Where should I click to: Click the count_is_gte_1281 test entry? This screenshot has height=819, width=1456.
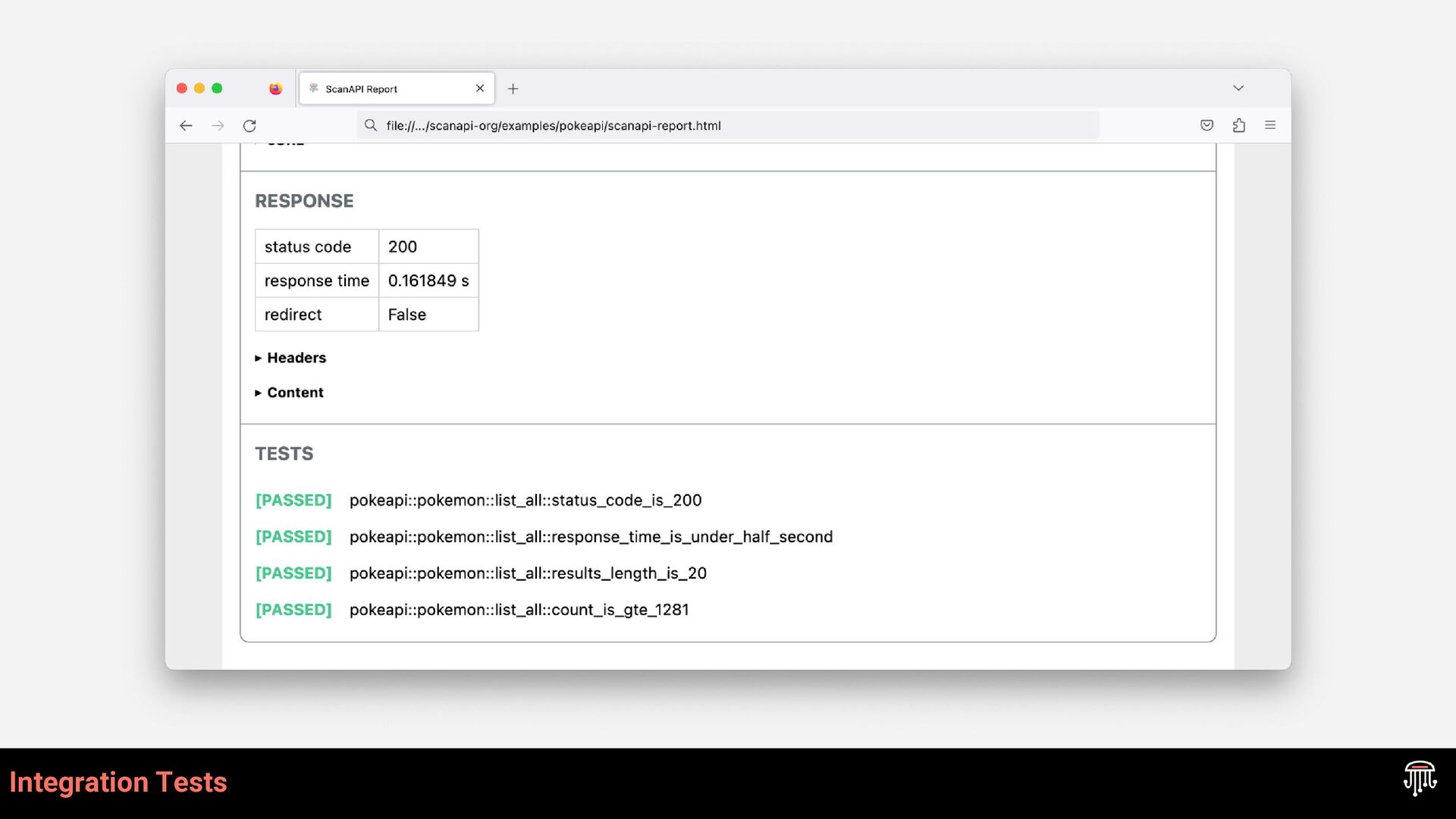[519, 610]
